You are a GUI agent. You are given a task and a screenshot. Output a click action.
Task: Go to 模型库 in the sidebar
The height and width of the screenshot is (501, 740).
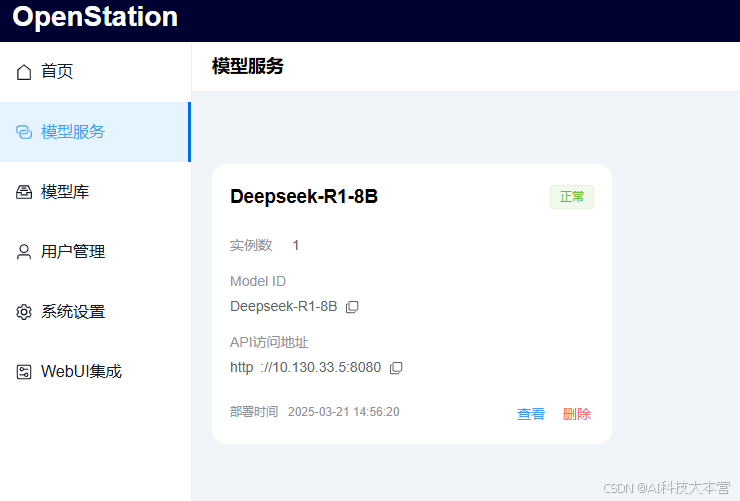(95, 192)
